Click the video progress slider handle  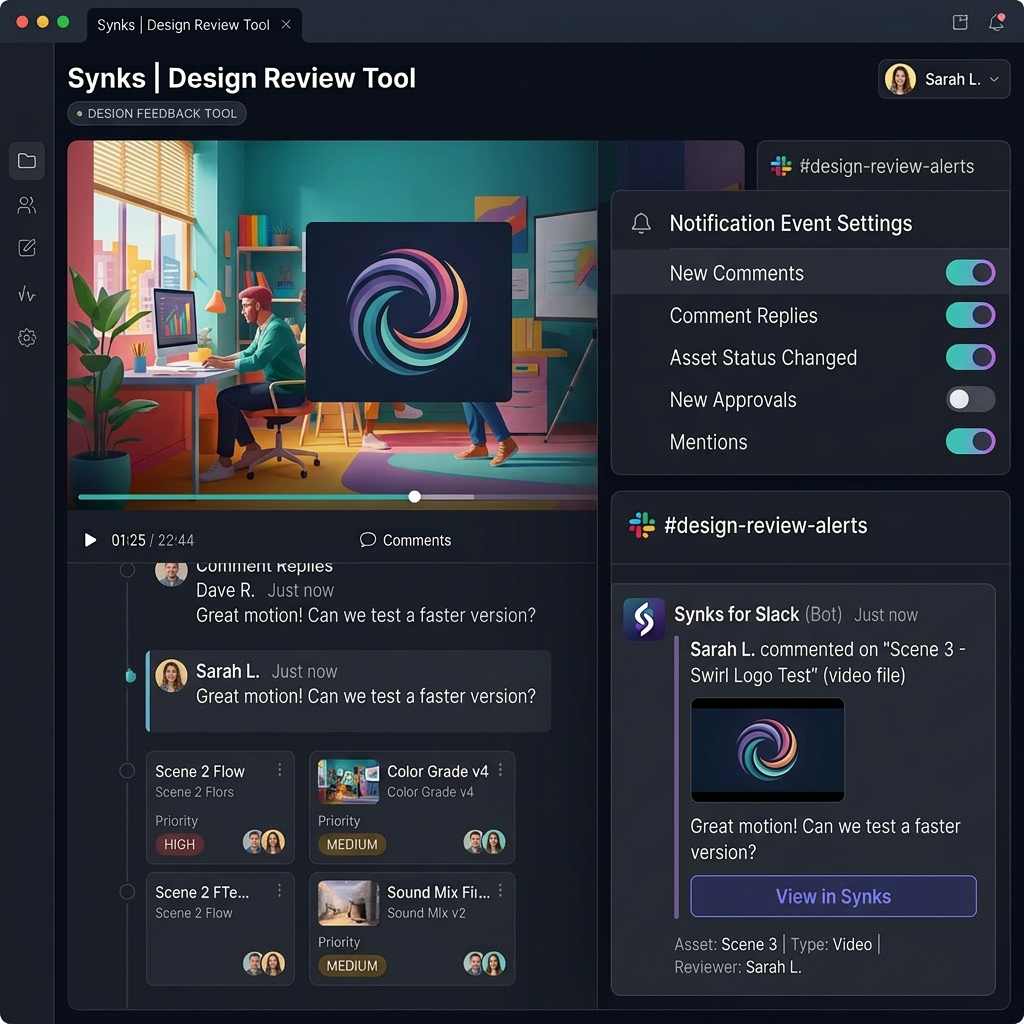[415, 496]
